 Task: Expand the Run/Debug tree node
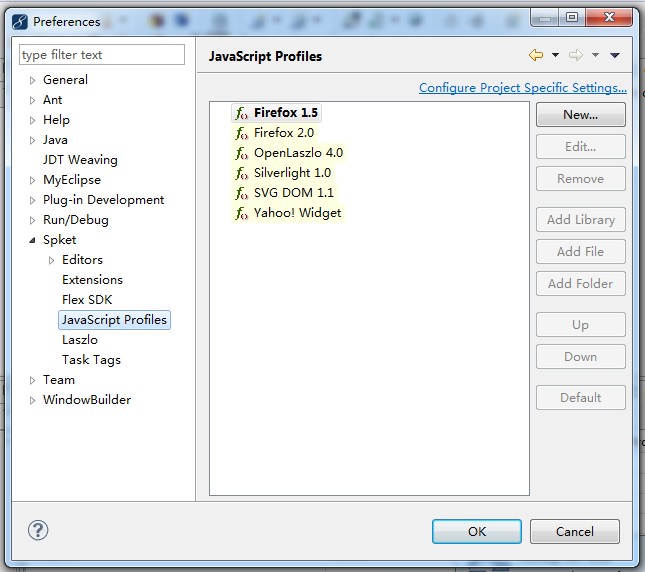point(32,220)
